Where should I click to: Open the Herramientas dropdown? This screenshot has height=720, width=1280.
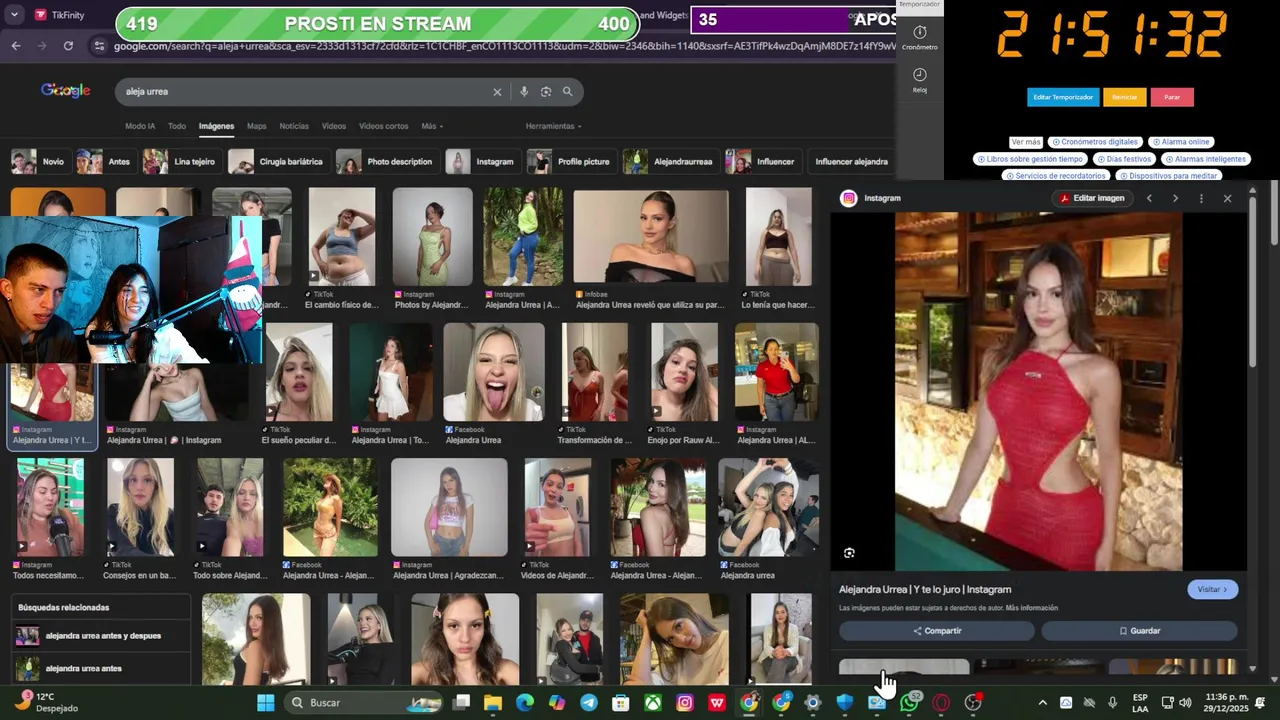pyautogui.click(x=553, y=126)
